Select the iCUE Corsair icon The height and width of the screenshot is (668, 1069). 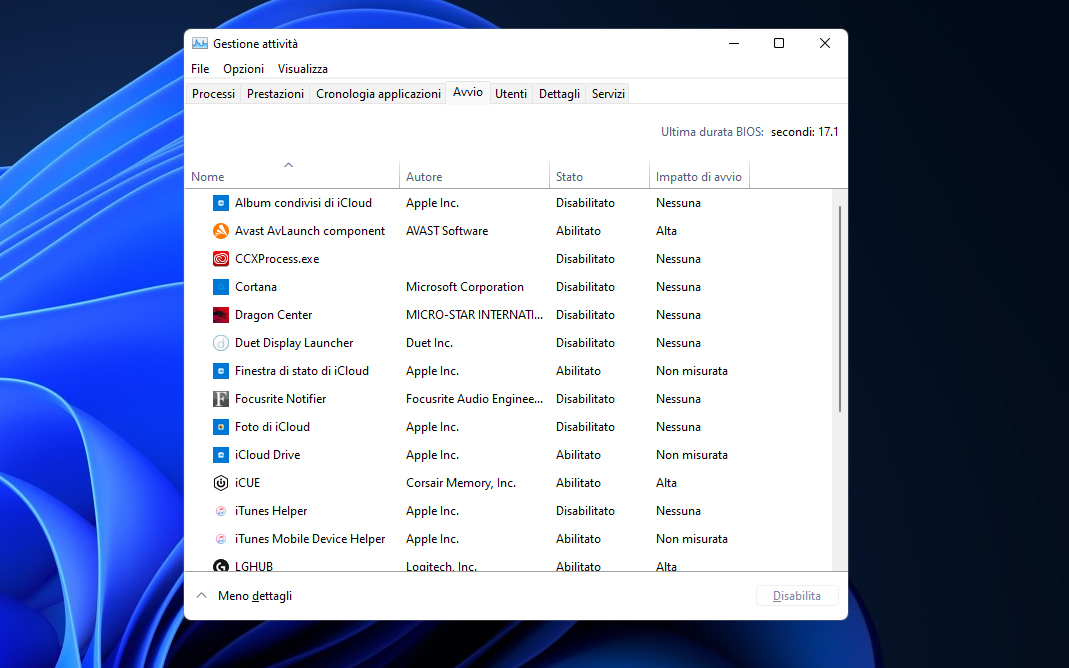pyautogui.click(x=221, y=483)
